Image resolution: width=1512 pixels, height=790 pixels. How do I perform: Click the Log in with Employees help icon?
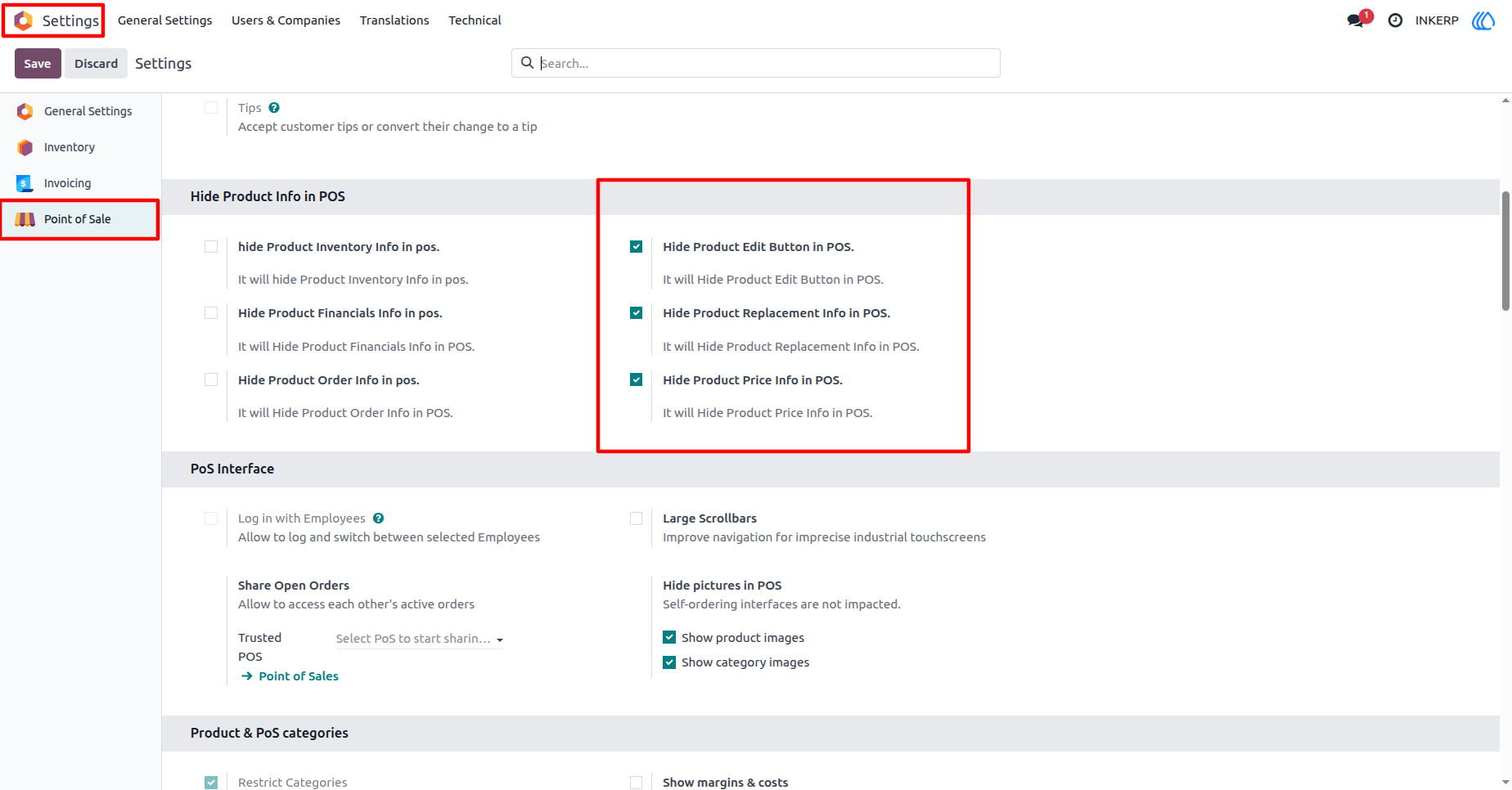tap(378, 518)
